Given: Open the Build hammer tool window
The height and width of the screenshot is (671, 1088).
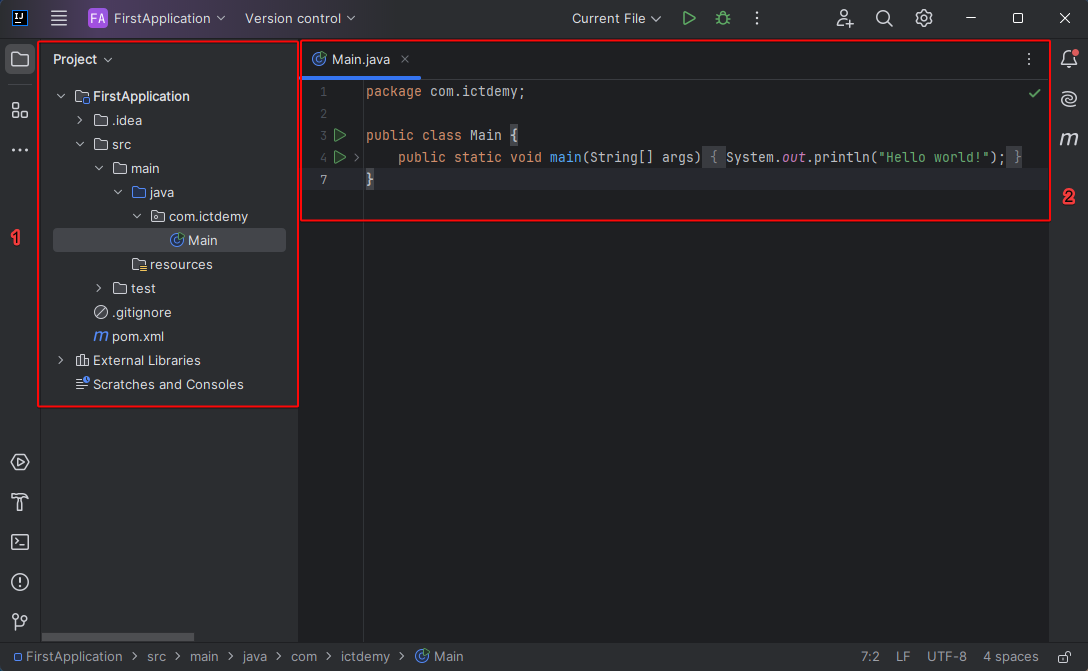Looking at the screenshot, I should click(x=20, y=502).
